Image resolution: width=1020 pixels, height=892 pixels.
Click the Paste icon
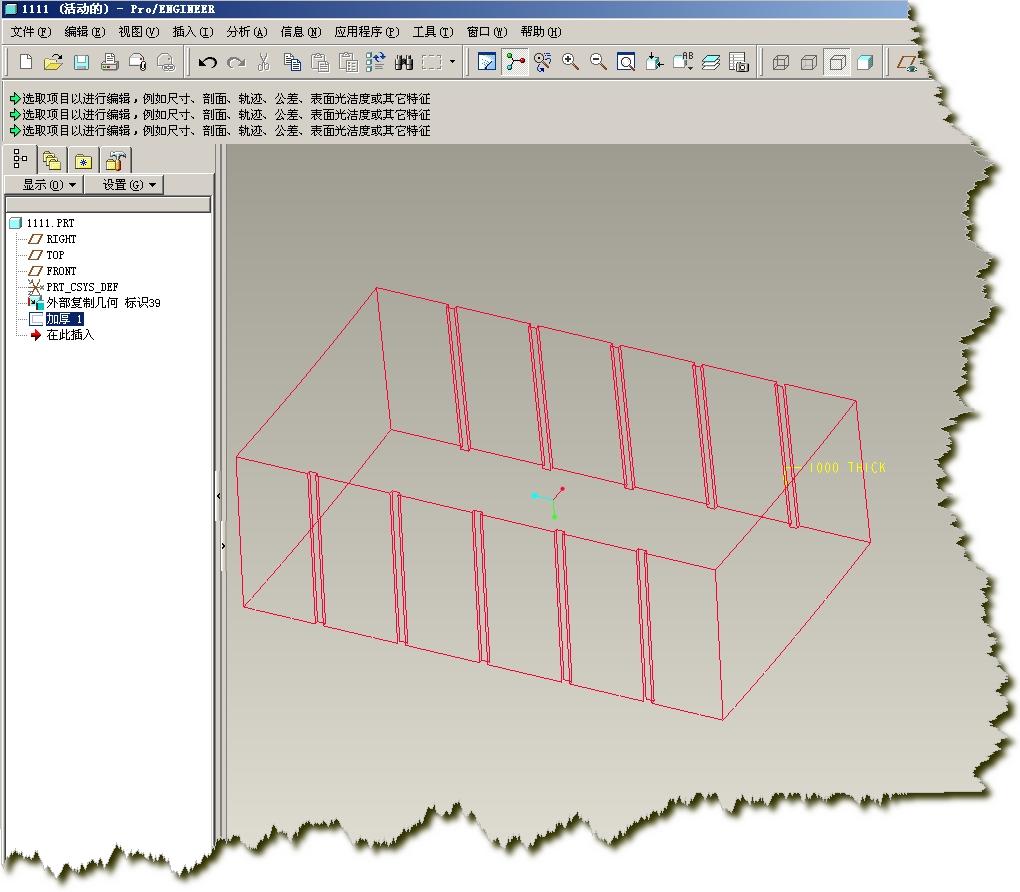(320, 62)
